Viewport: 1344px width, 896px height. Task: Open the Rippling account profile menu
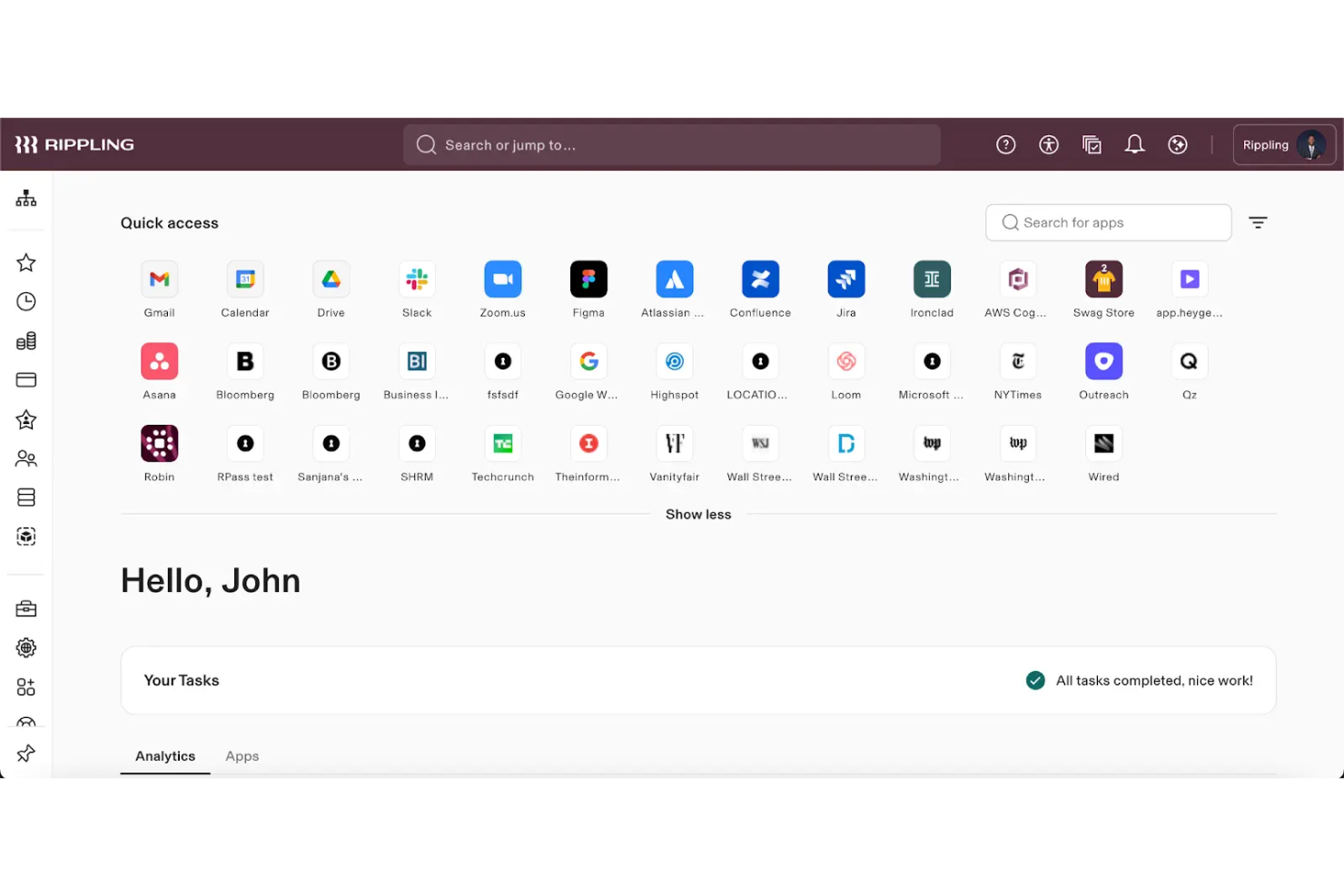click(1284, 144)
